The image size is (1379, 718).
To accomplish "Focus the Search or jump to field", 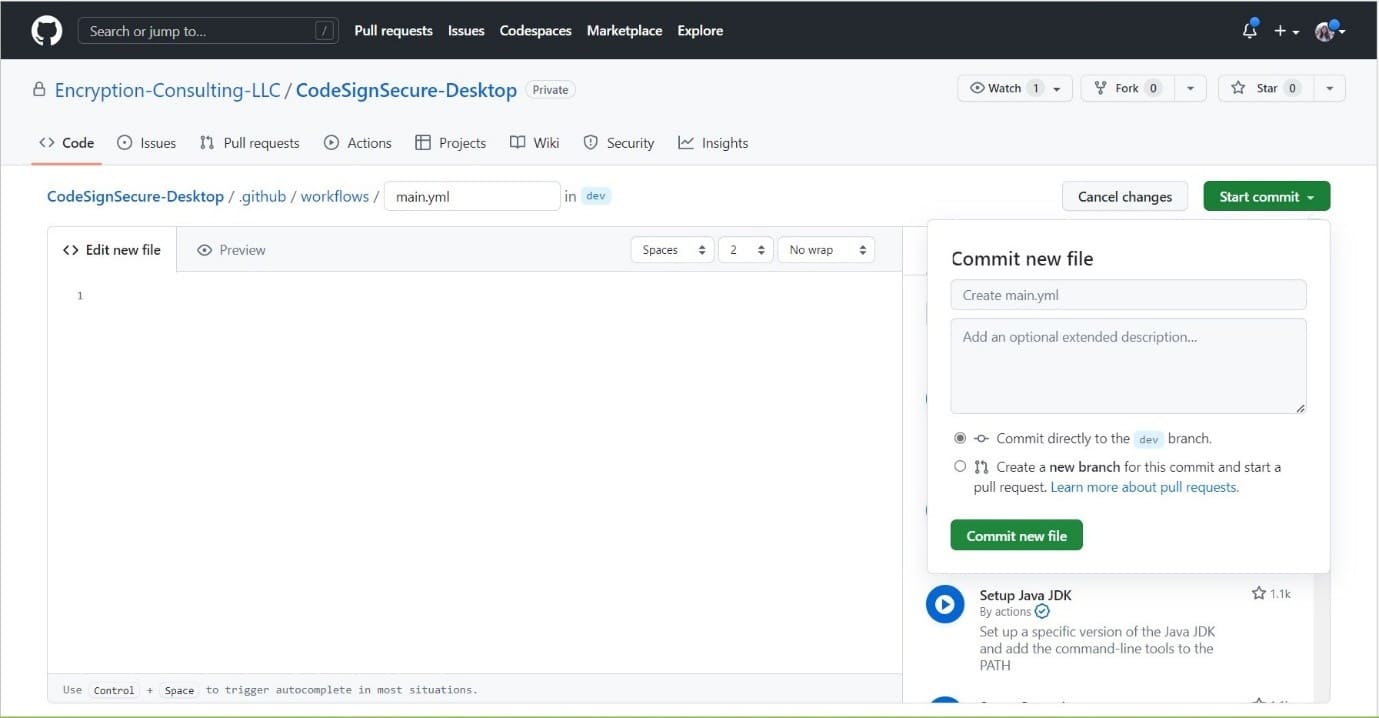I will [x=208, y=31].
